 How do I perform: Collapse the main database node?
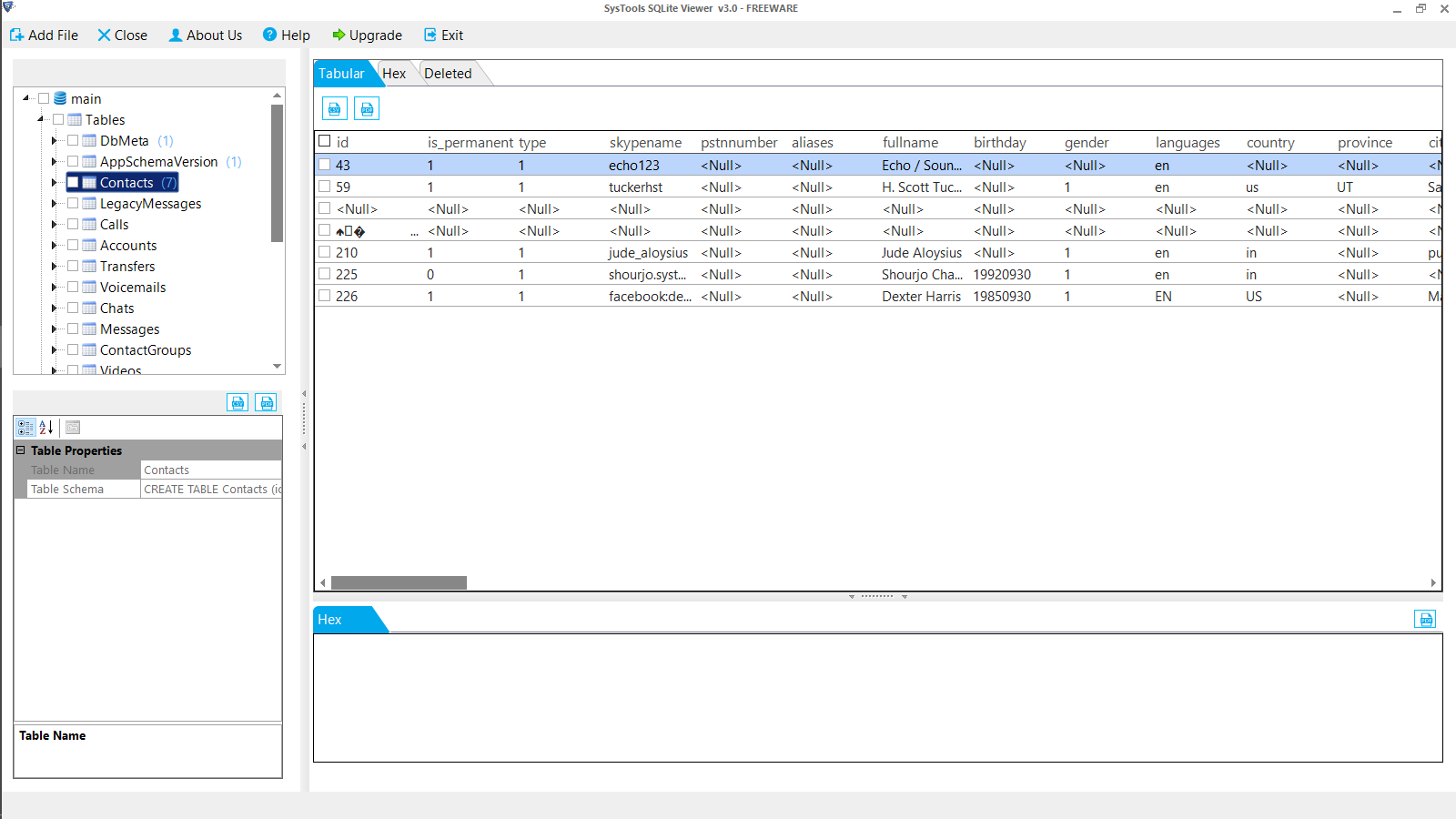click(26, 98)
